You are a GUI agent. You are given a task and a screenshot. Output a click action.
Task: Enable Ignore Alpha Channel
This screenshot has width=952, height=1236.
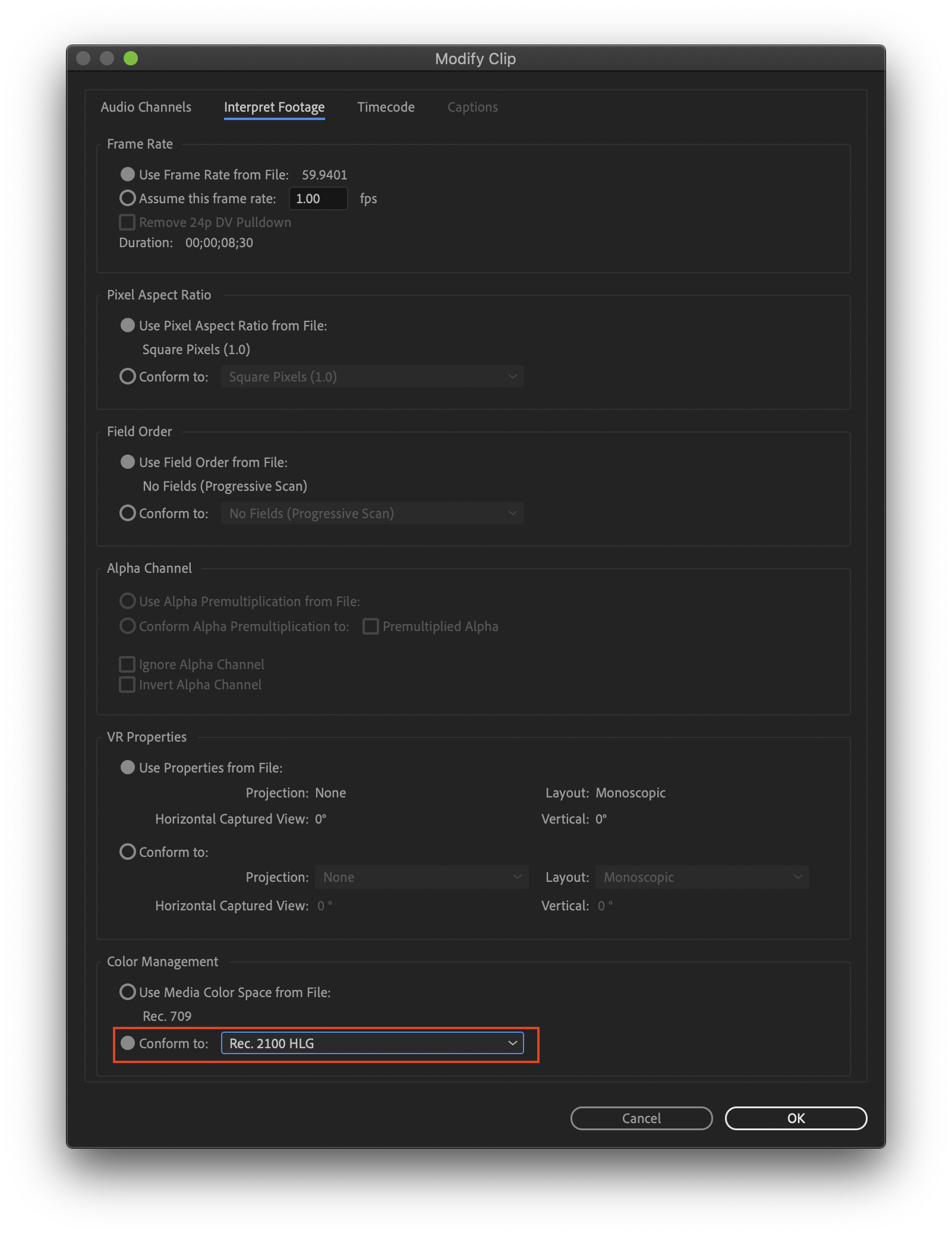pyautogui.click(x=127, y=664)
